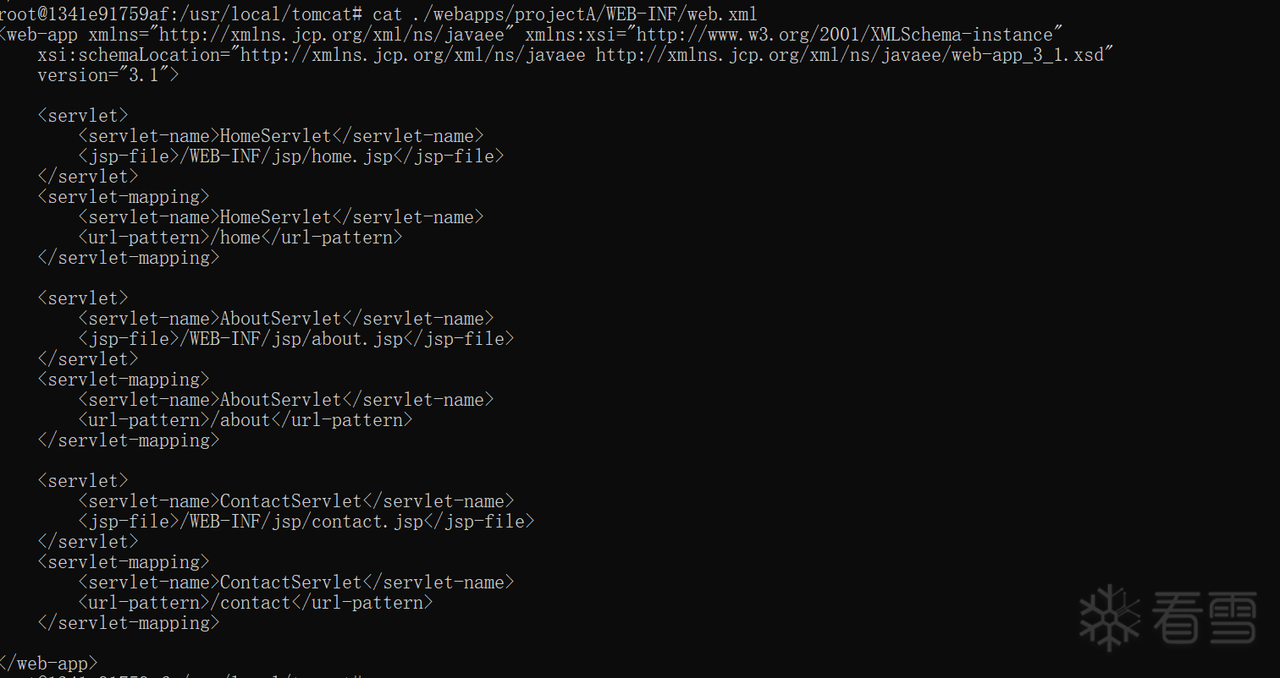Click the /about url-pattern line
The height and width of the screenshot is (678, 1280).
pyautogui.click(x=245, y=420)
